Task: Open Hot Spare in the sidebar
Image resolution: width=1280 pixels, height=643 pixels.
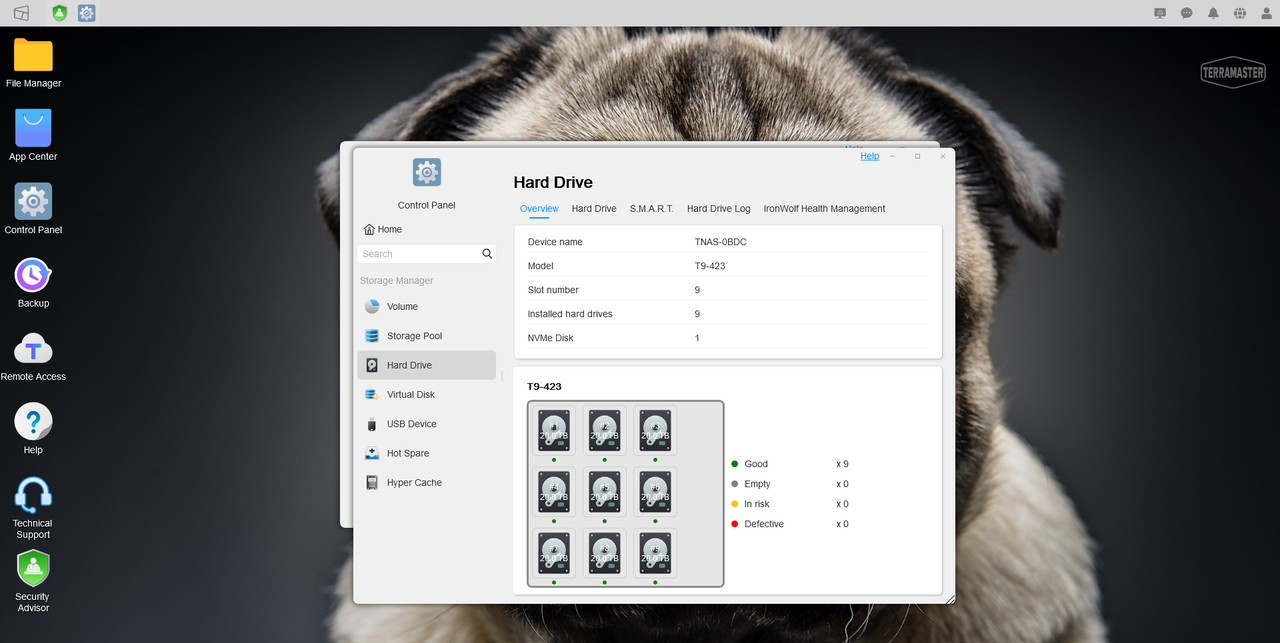Action: [x=427, y=453]
